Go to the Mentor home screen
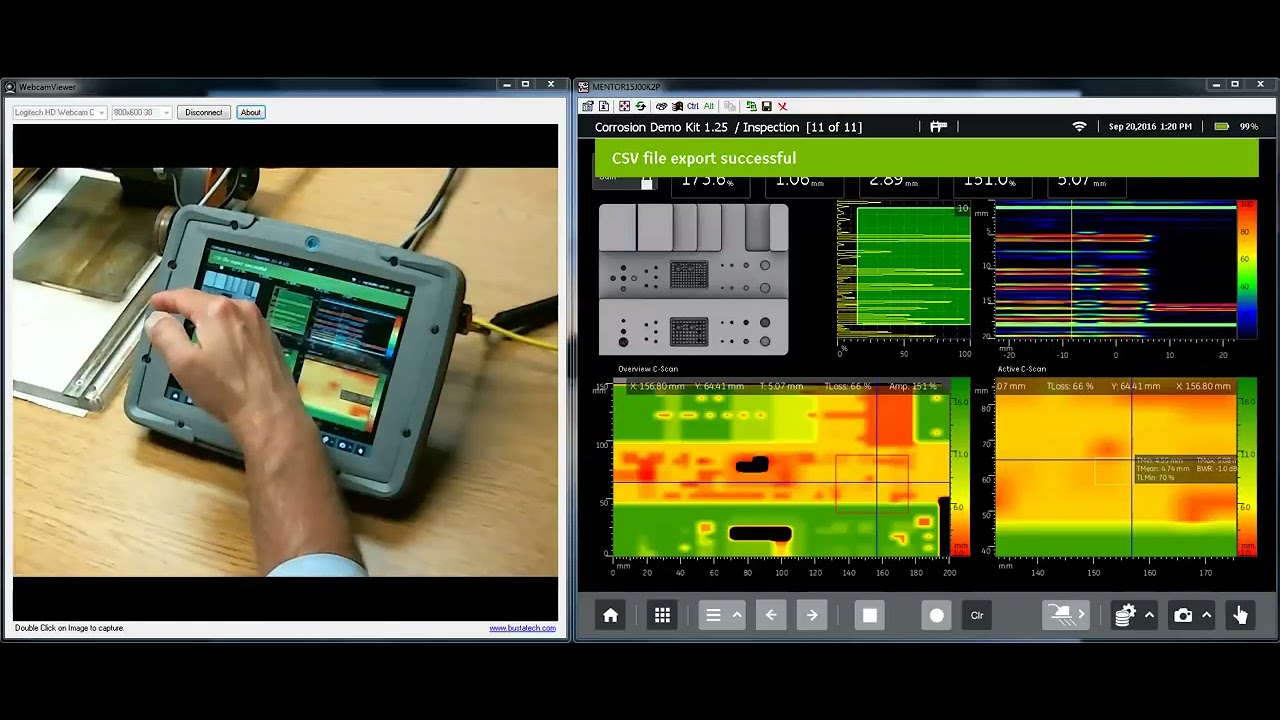1280x720 pixels. pos(610,615)
